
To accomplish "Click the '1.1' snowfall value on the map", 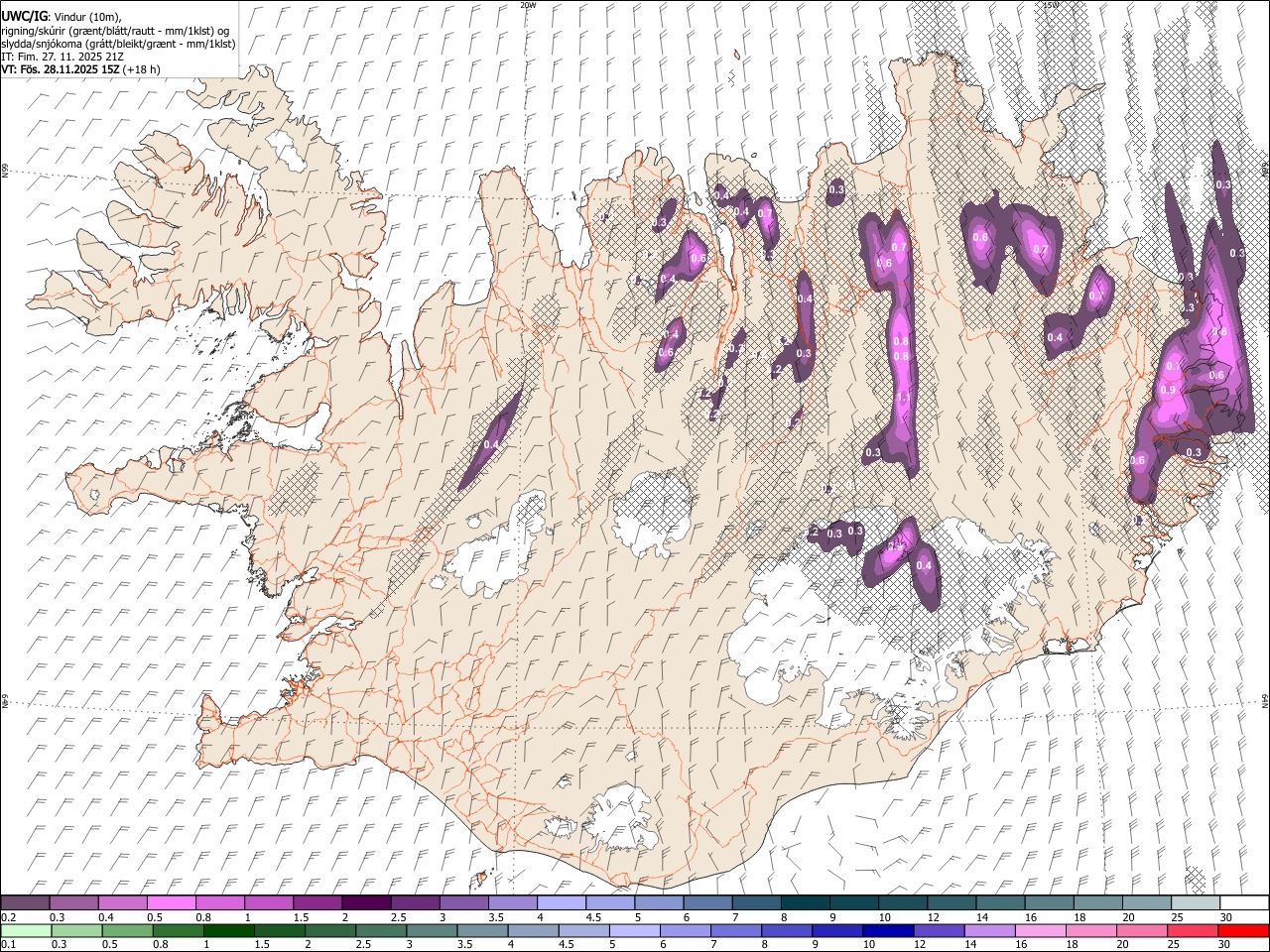I will click(x=903, y=398).
